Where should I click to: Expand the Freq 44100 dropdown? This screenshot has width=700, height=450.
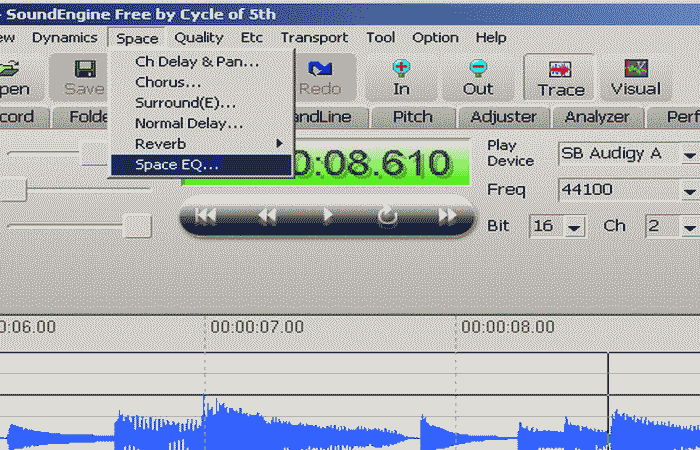click(689, 191)
